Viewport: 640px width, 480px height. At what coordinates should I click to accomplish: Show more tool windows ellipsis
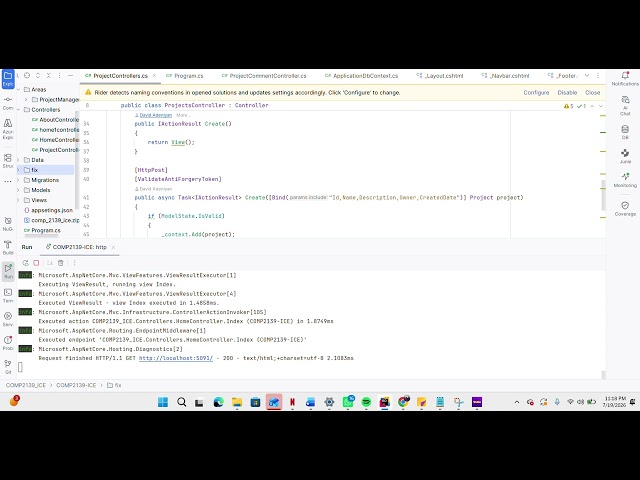8,181
